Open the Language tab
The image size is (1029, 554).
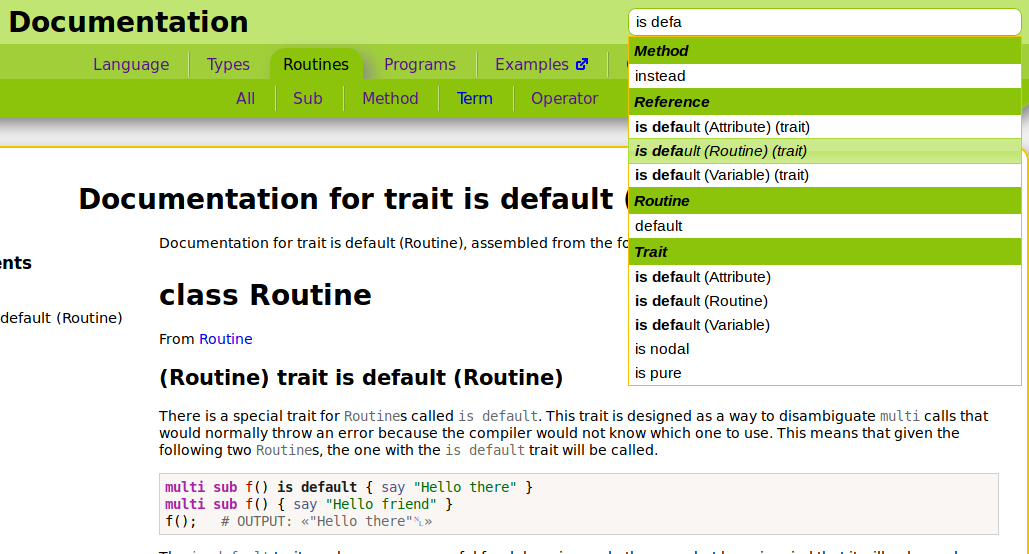pyautogui.click(x=131, y=64)
